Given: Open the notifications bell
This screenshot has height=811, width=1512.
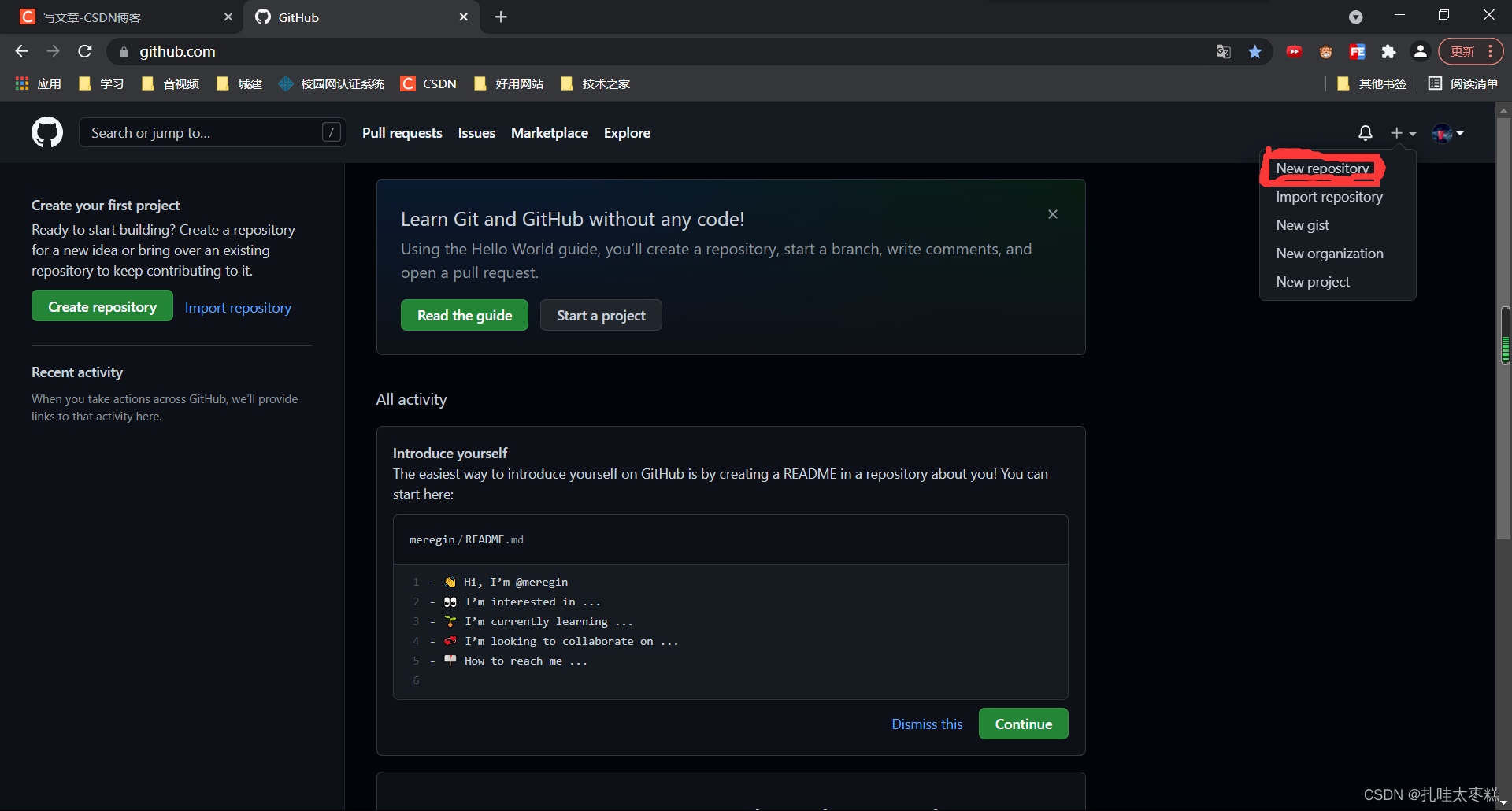Looking at the screenshot, I should coord(1366,133).
